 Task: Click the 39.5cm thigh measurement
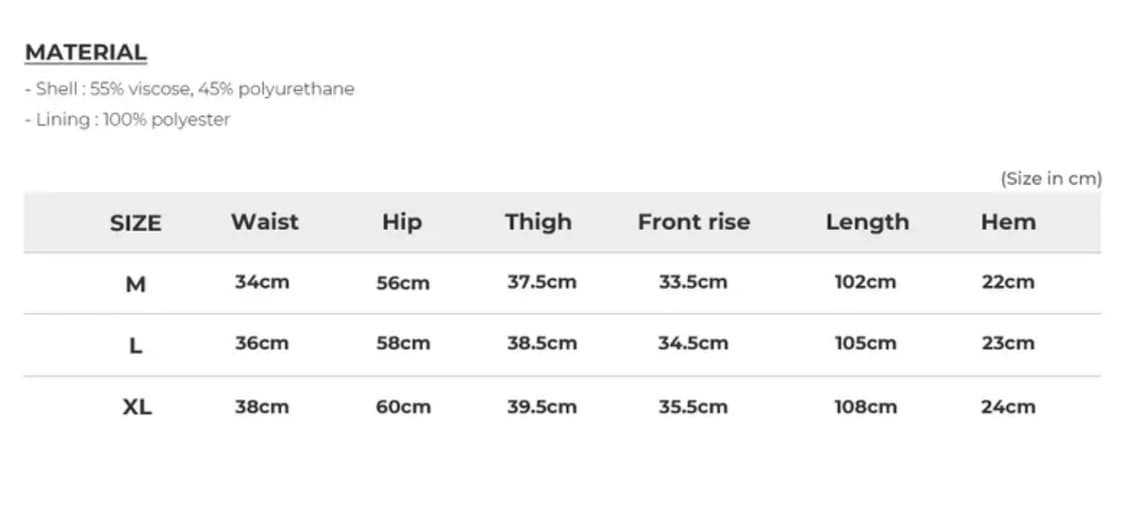coord(542,407)
